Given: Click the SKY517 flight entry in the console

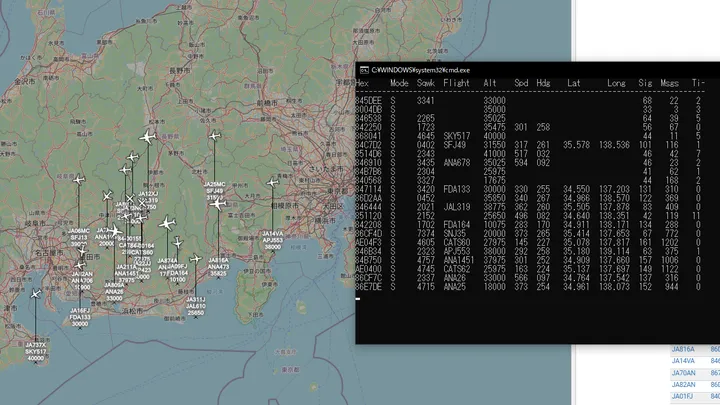Looking at the screenshot, I should pos(456,136).
